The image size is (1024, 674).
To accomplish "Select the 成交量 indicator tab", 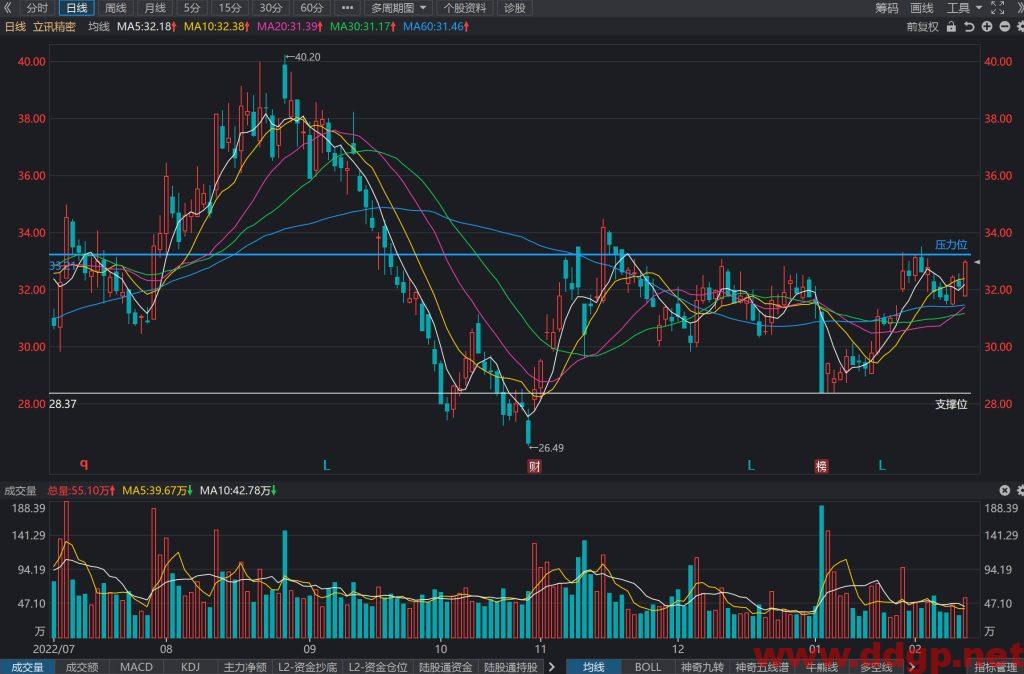I will coord(27,667).
